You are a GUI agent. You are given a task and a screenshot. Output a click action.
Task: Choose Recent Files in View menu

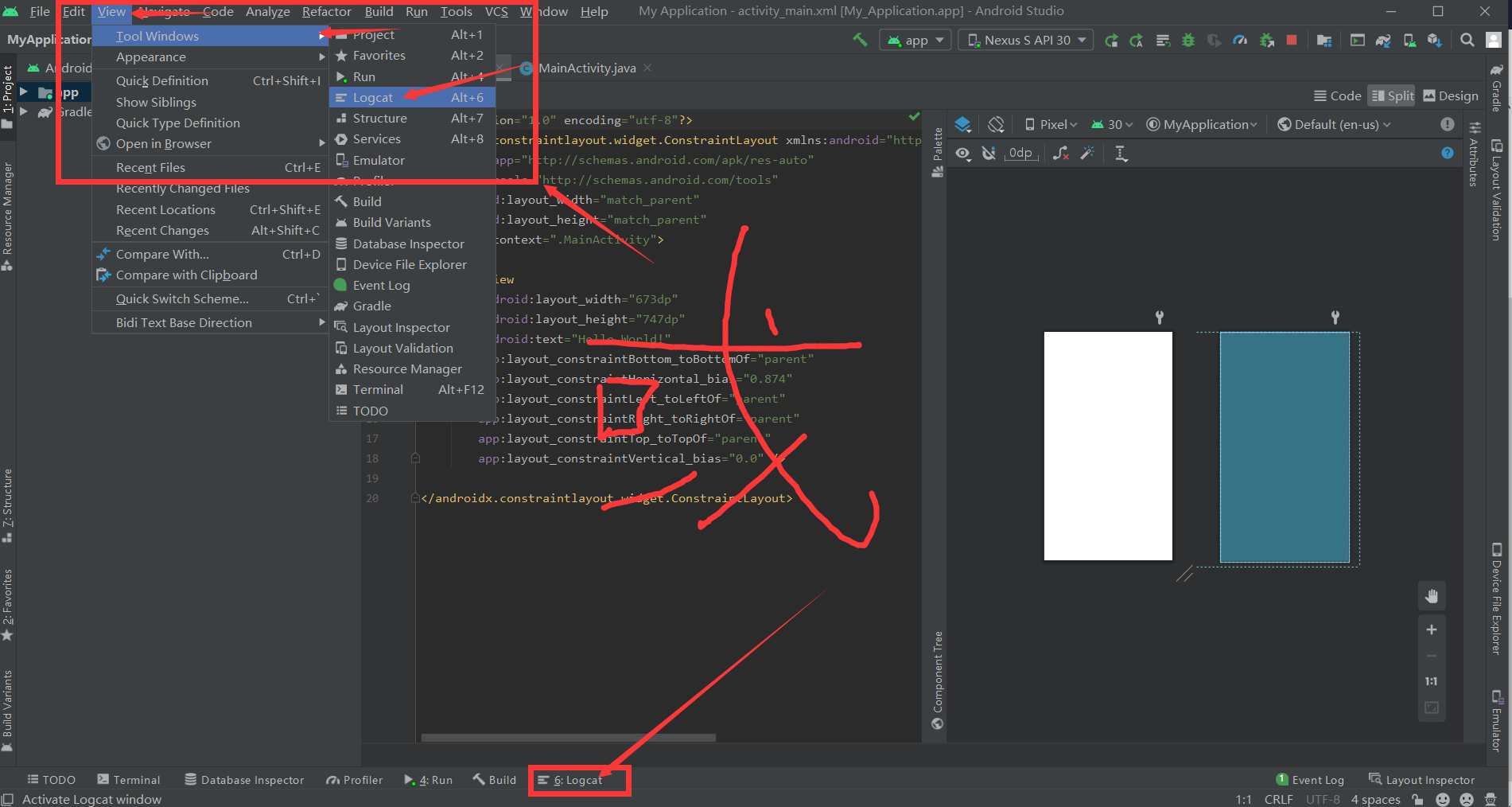coord(211,167)
